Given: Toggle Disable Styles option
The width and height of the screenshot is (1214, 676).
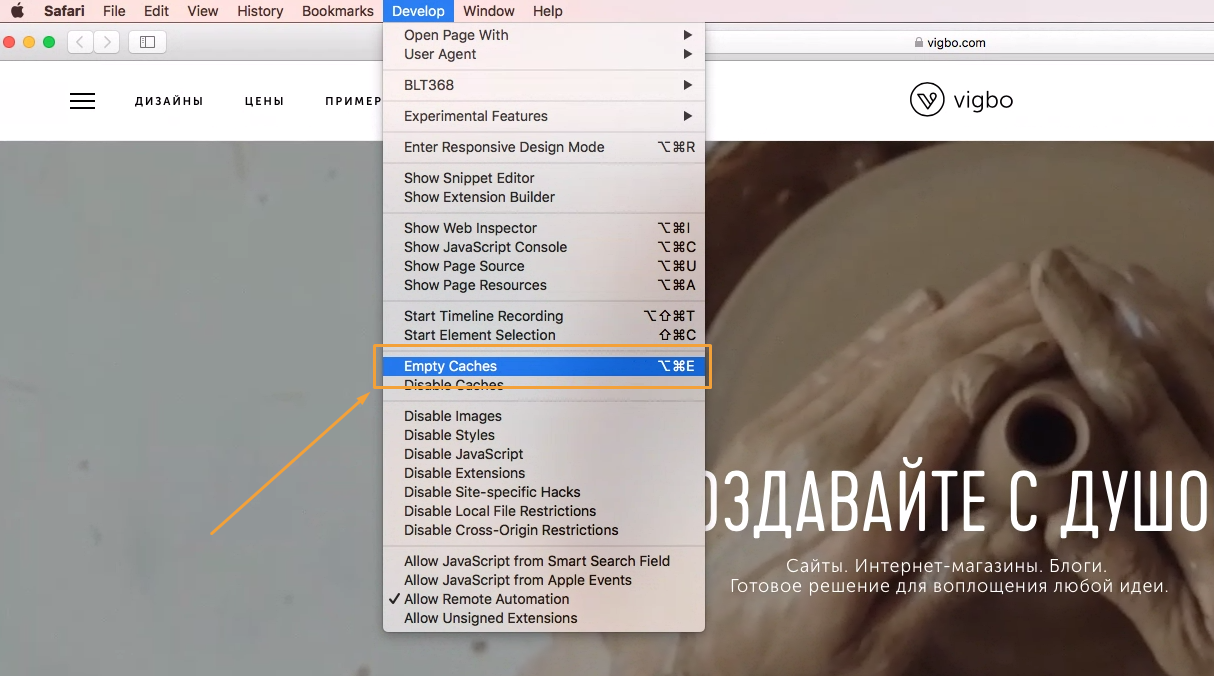Looking at the screenshot, I should [544, 435].
